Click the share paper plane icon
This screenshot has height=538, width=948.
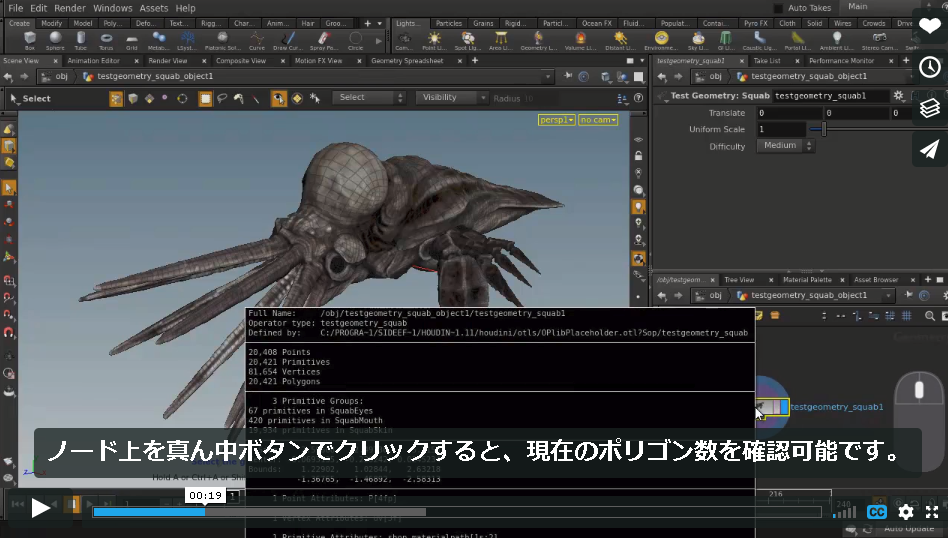pyautogui.click(x=930, y=149)
